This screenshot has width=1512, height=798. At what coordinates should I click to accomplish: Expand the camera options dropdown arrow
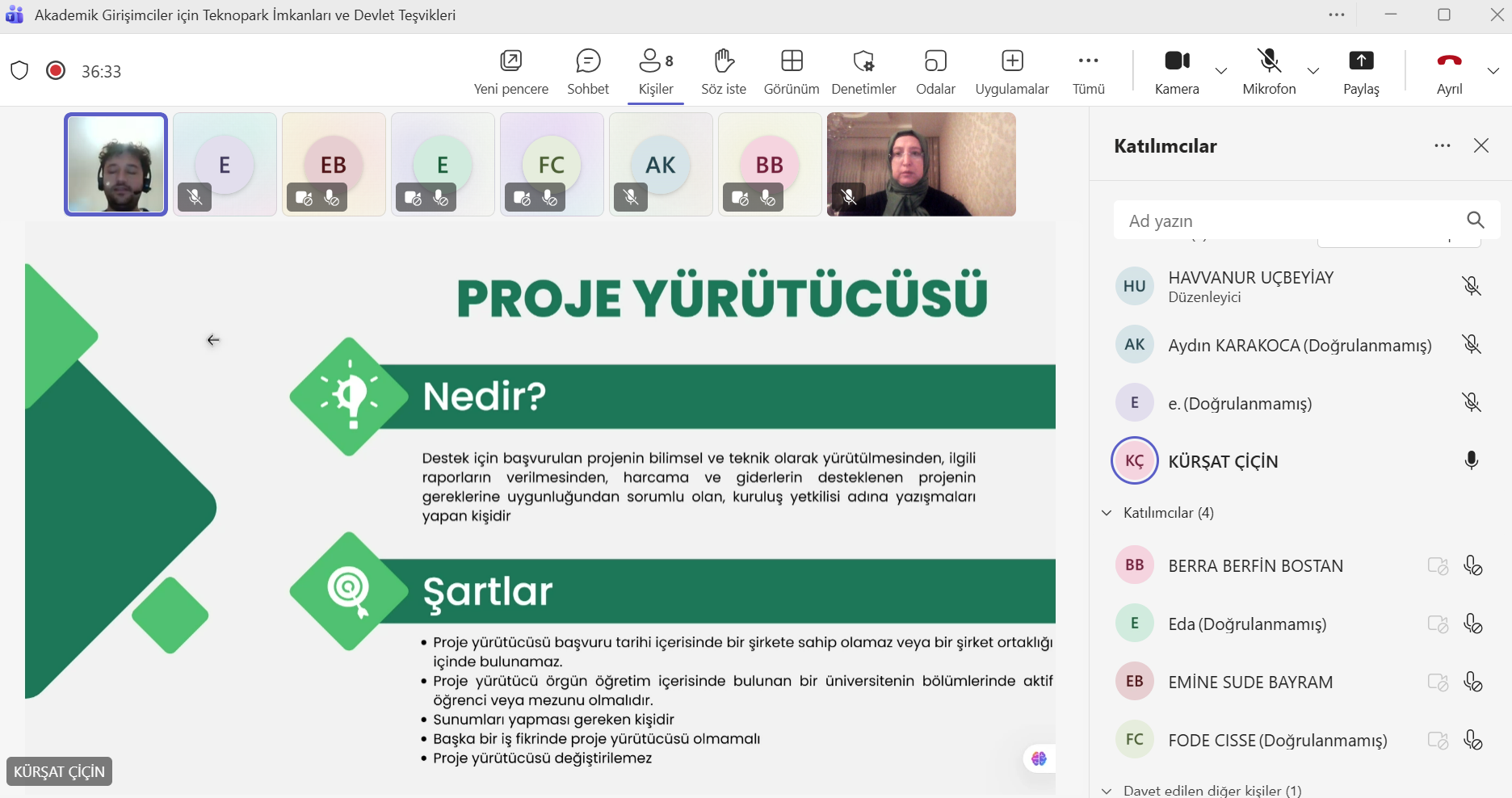[1221, 71]
